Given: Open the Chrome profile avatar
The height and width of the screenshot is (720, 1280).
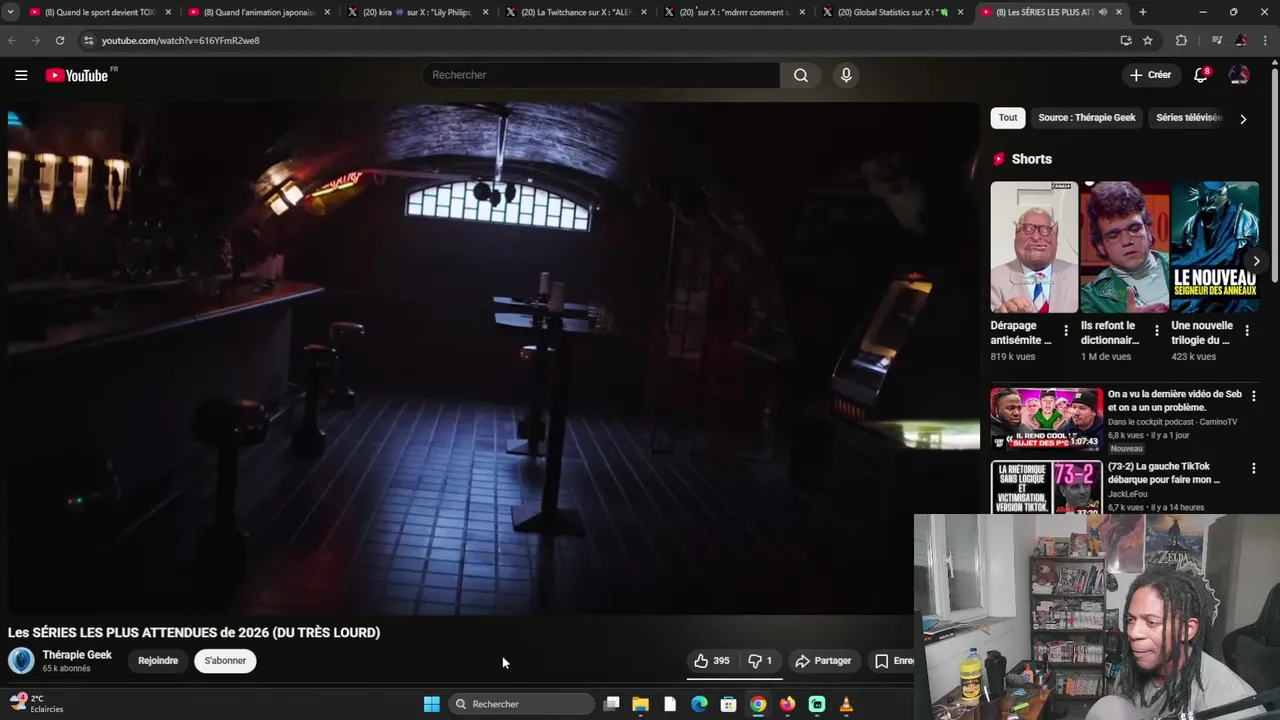Looking at the screenshot, I should tap(1241, 40).
